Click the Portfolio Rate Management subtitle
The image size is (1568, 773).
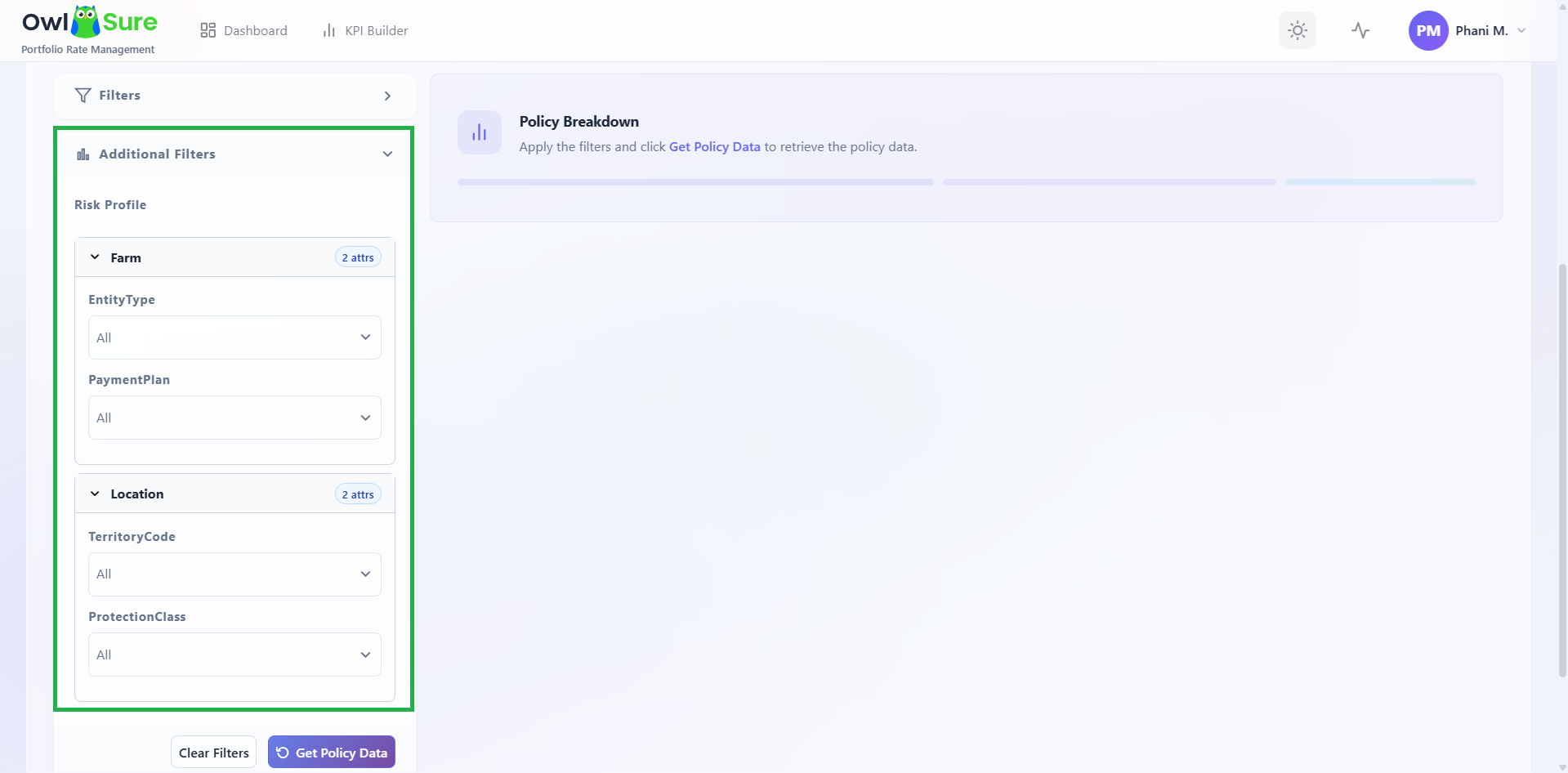click(87, 50)
